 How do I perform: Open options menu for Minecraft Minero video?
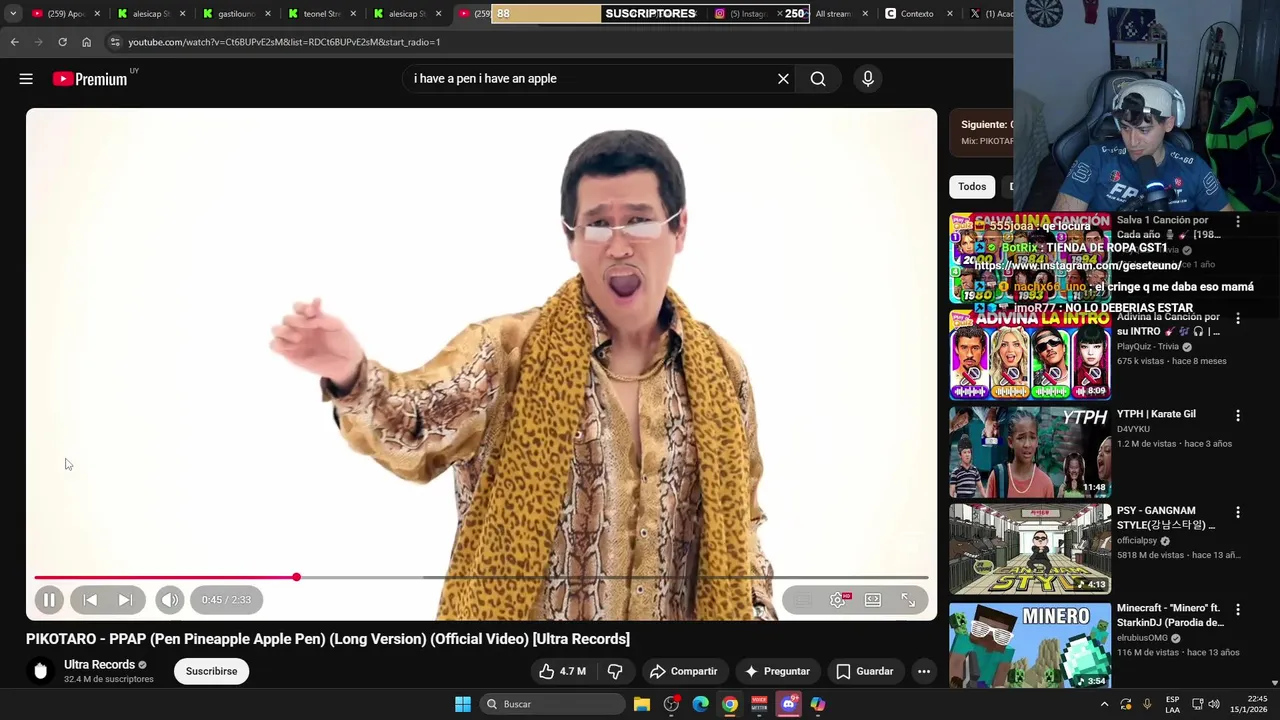coord(1238,609)
